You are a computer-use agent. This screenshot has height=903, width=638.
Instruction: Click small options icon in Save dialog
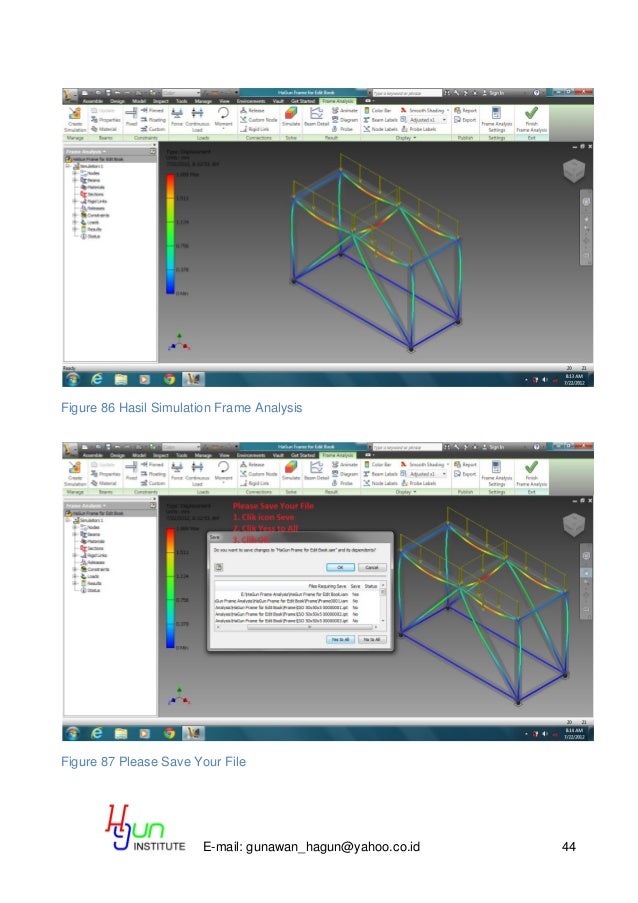[219, 567]
